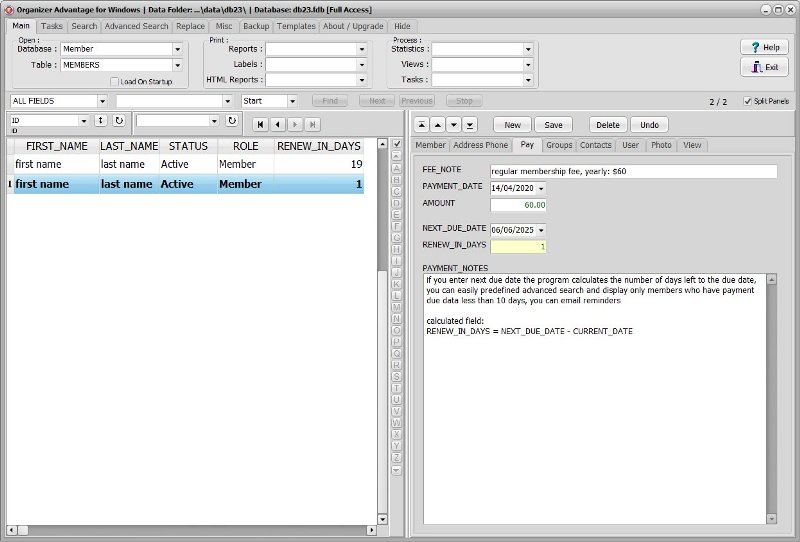Screen dimensions: 800x542
Task: Open the Photo record tab
Action: (x=661, y=145)
